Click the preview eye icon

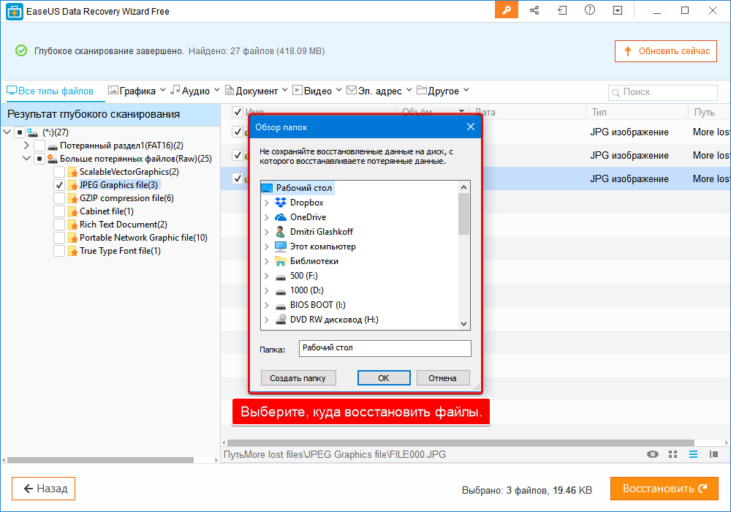tap(653, 454)
